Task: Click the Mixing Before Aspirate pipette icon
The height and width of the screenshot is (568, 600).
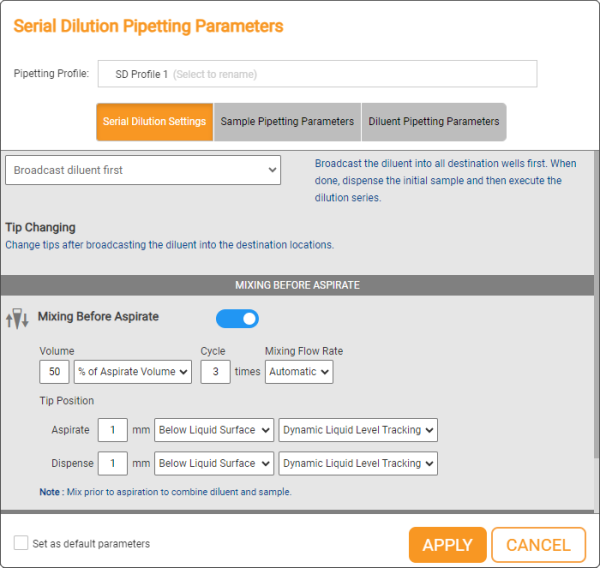Action: point(17,319)
